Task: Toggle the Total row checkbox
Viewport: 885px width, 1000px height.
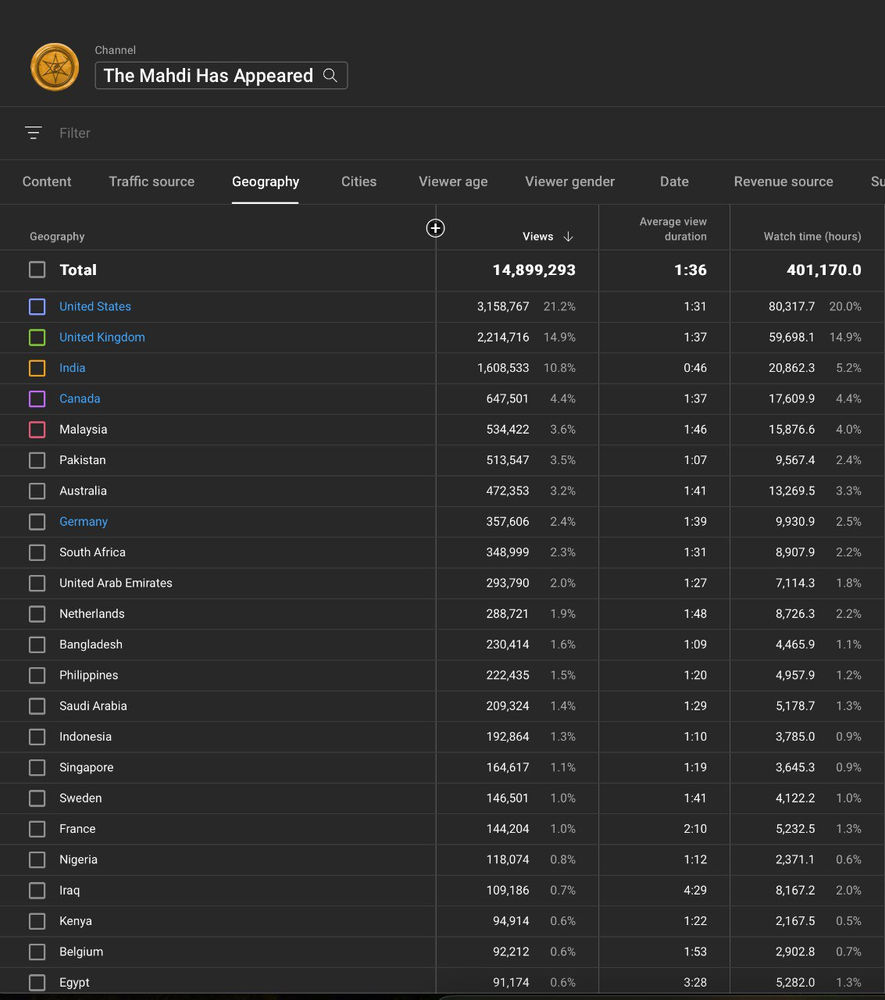Action: pos(37,270)
